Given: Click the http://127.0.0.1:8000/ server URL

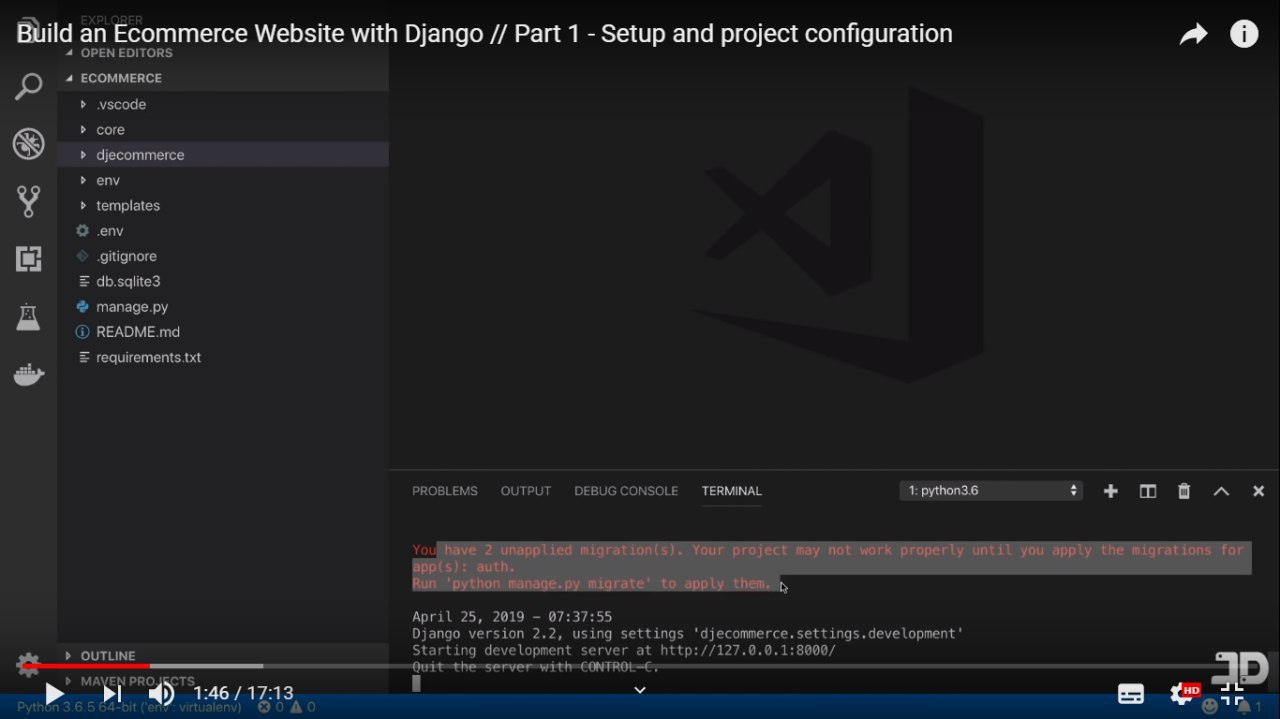Looking at the screenshot, I should (748, 650).
